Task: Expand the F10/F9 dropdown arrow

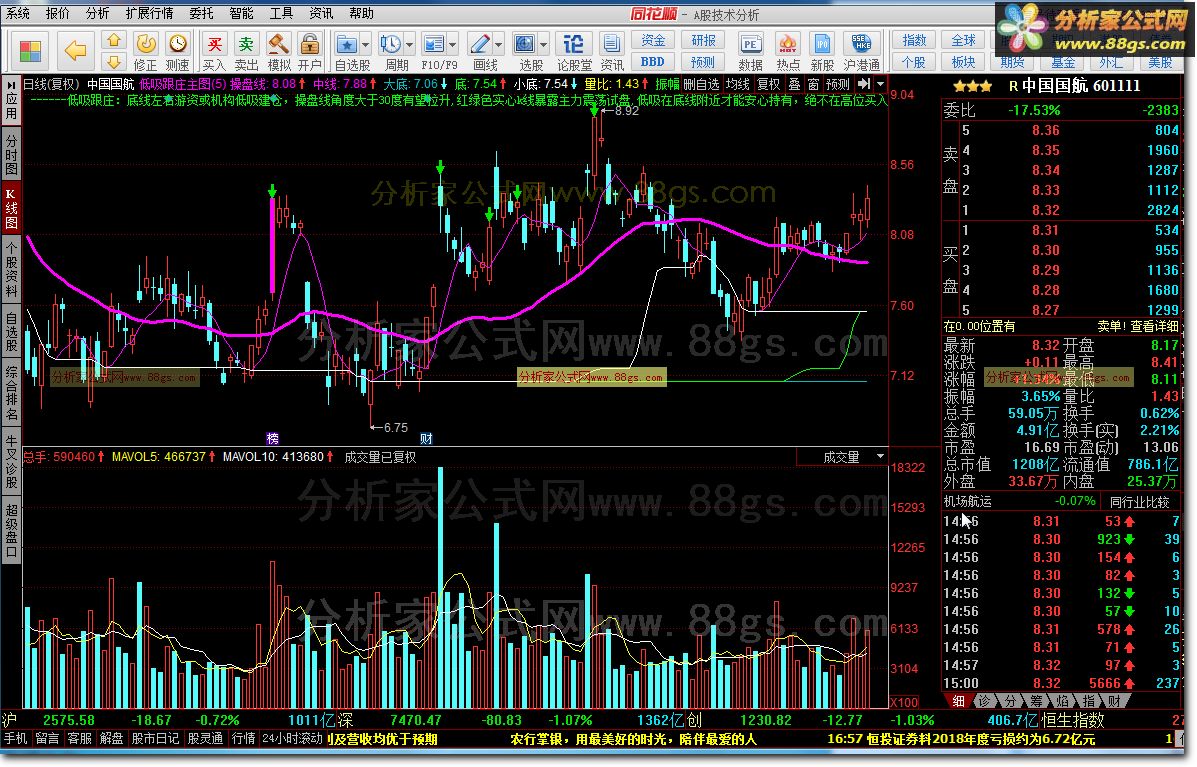Action: [453, 44]
